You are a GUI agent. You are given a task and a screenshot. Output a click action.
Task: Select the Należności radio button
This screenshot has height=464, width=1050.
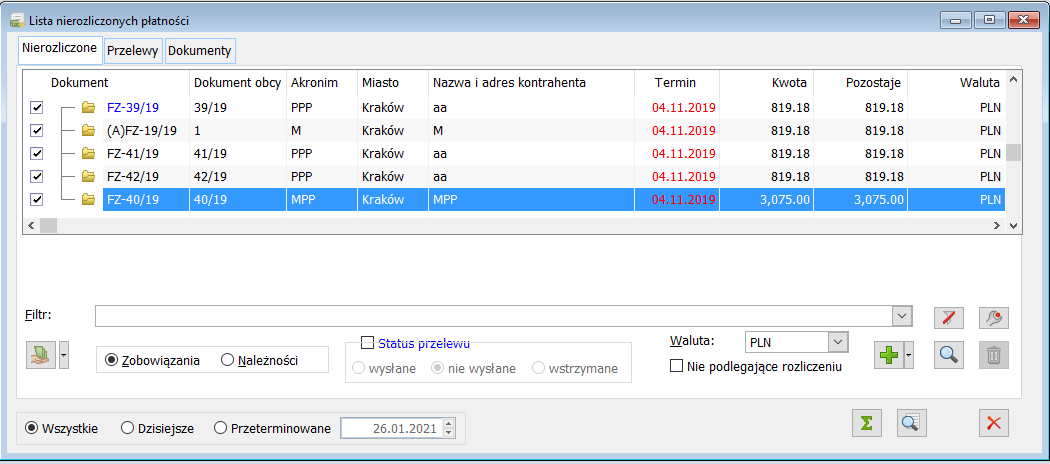[227, 360]
